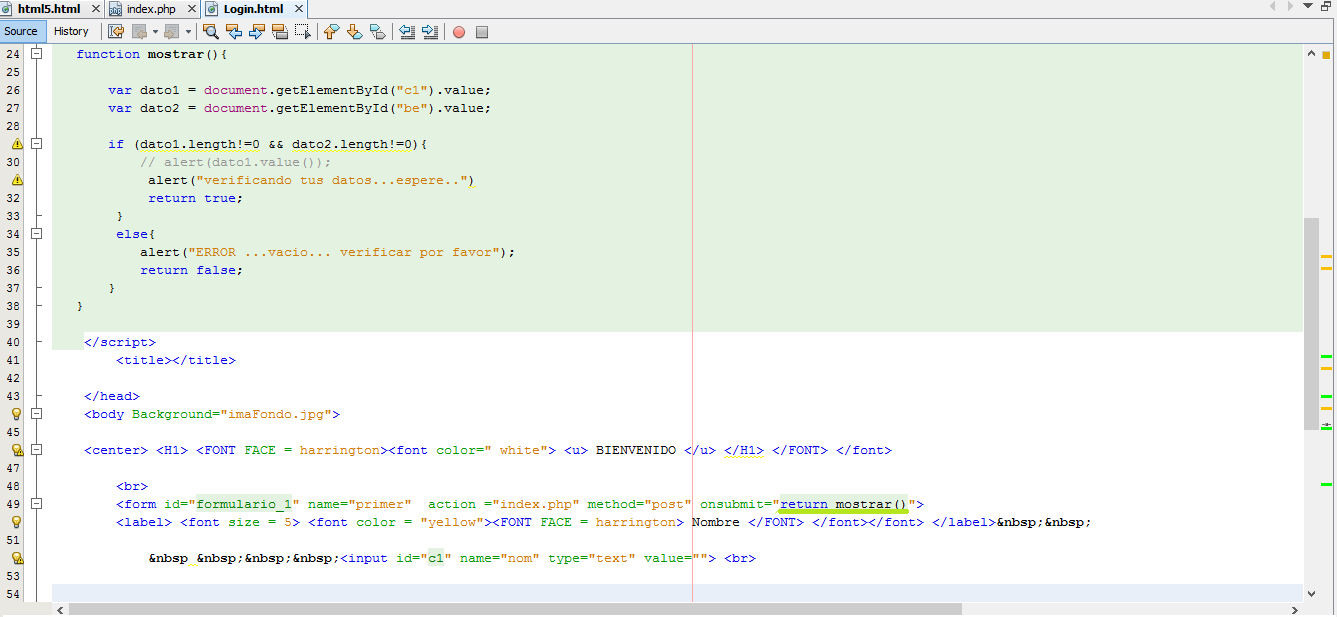The width and height of the screenshot is (1338, 617).
Task: Close the Login.html tab
Action: point(297,9)
